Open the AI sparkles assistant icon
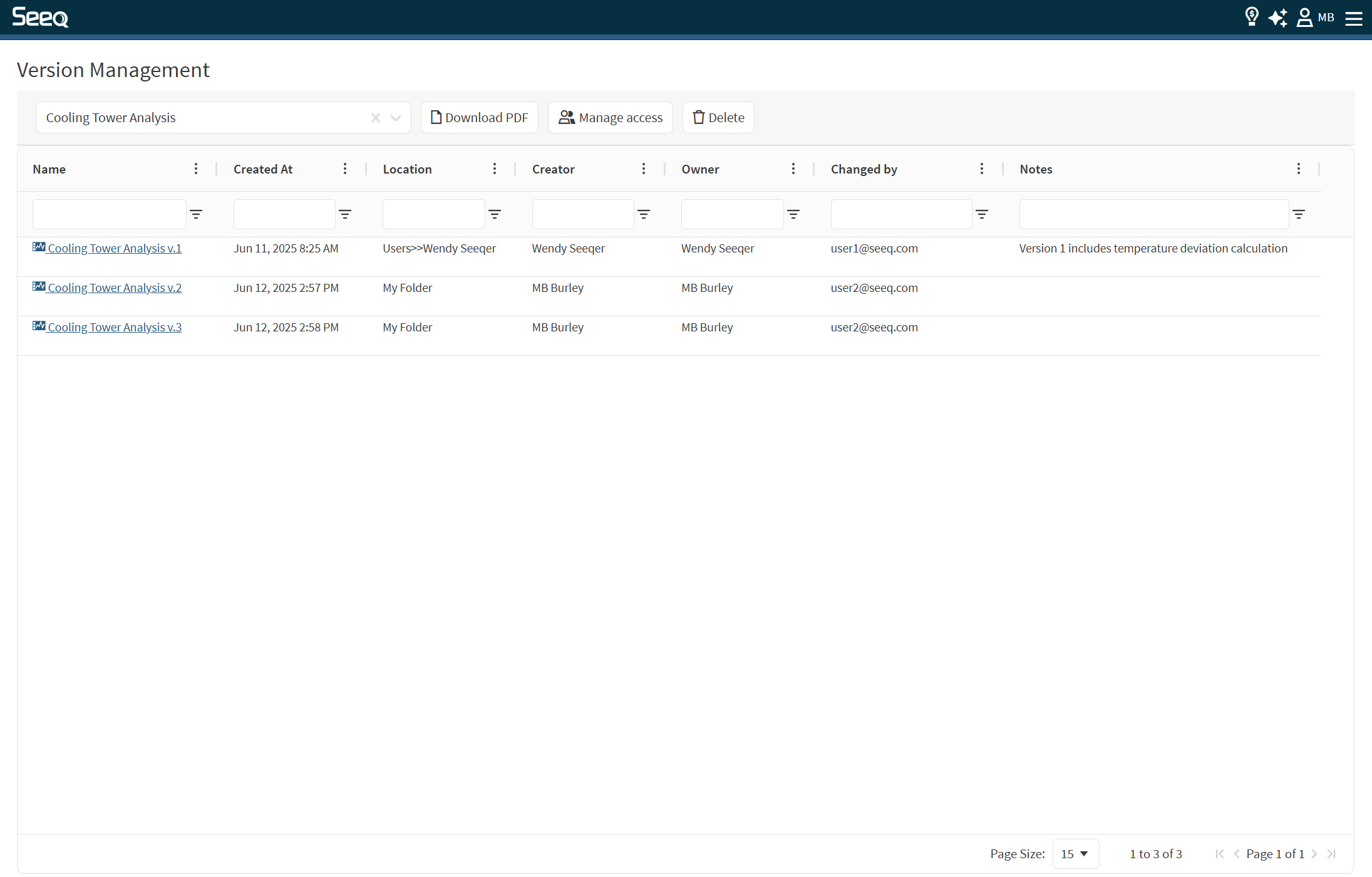The image size is (1372, 877). coord(1277,18)
